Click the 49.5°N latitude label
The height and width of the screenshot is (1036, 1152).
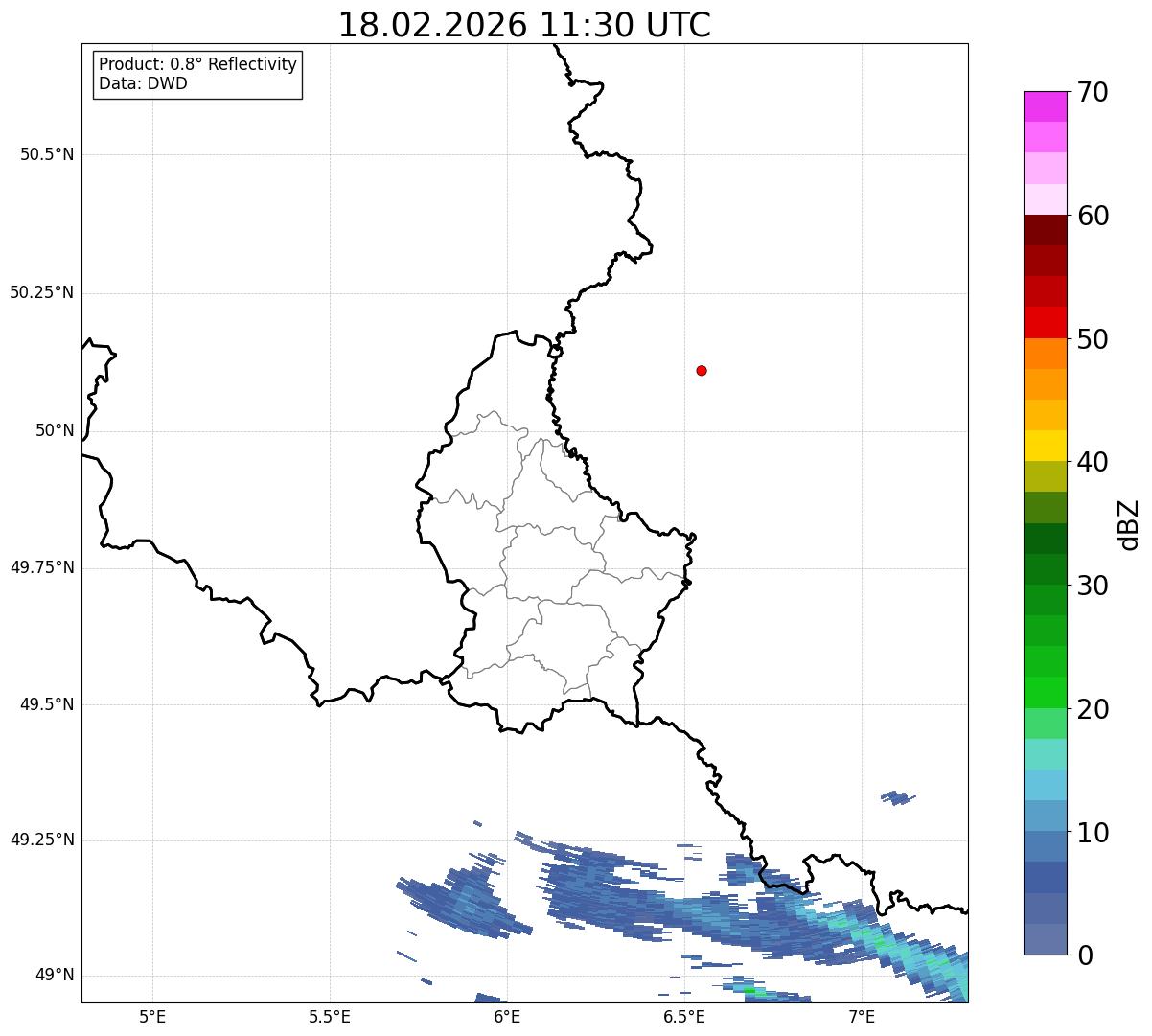47,704
